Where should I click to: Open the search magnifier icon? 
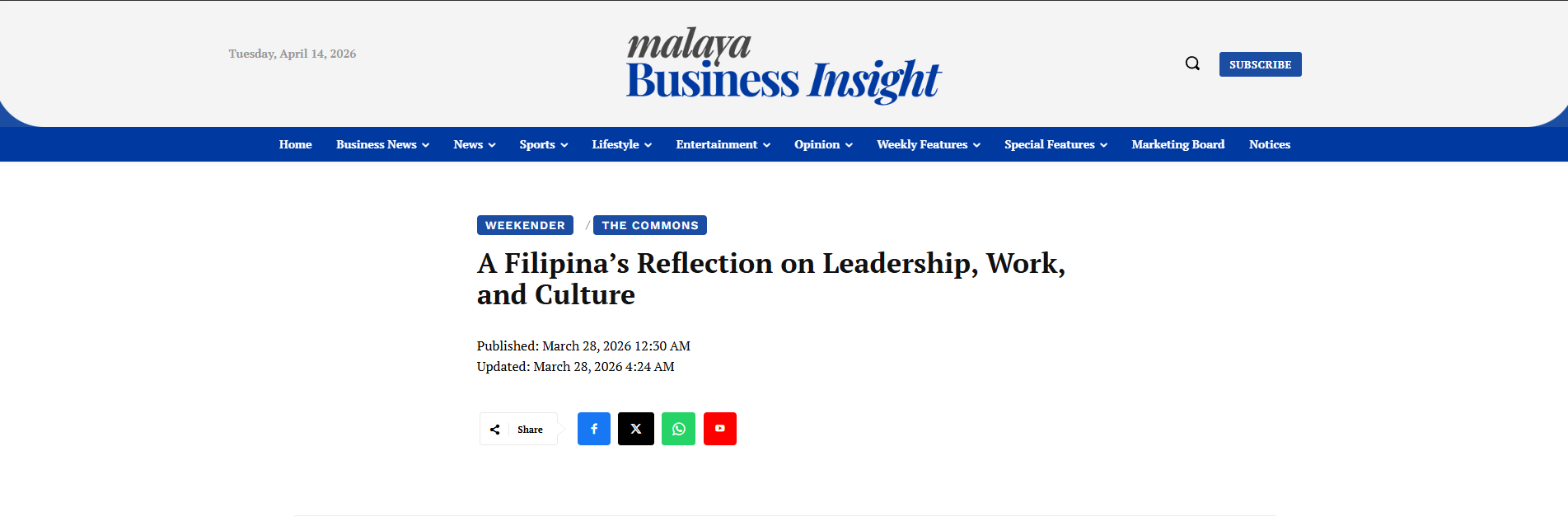1192,63
